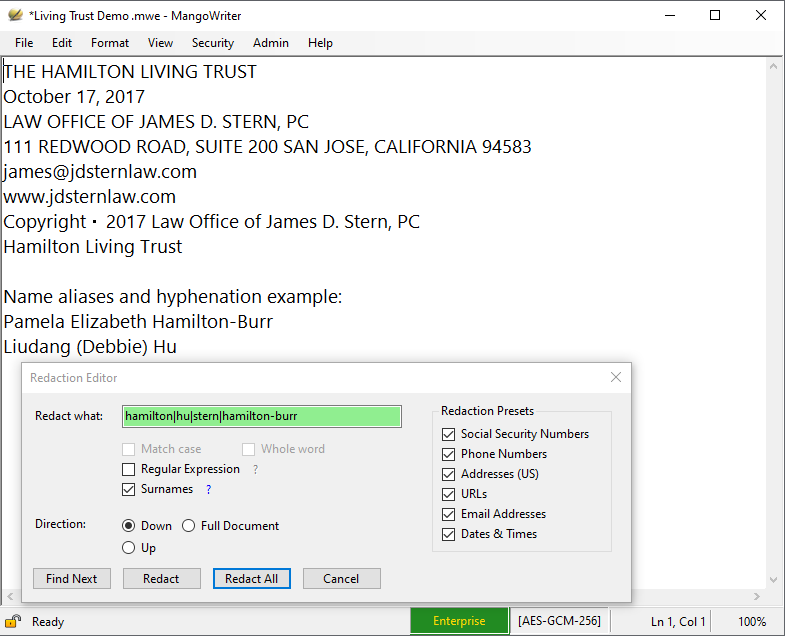Click the AES-GCM-256 encryption indicator
The height and width of the screenshot is (636, 785).
559,621
